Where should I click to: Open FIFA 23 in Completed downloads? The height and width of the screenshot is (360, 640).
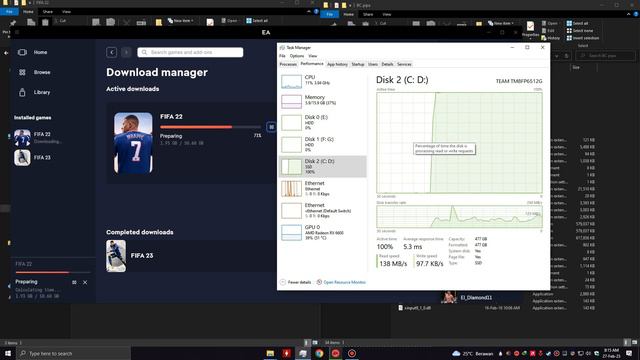[142, 256]
